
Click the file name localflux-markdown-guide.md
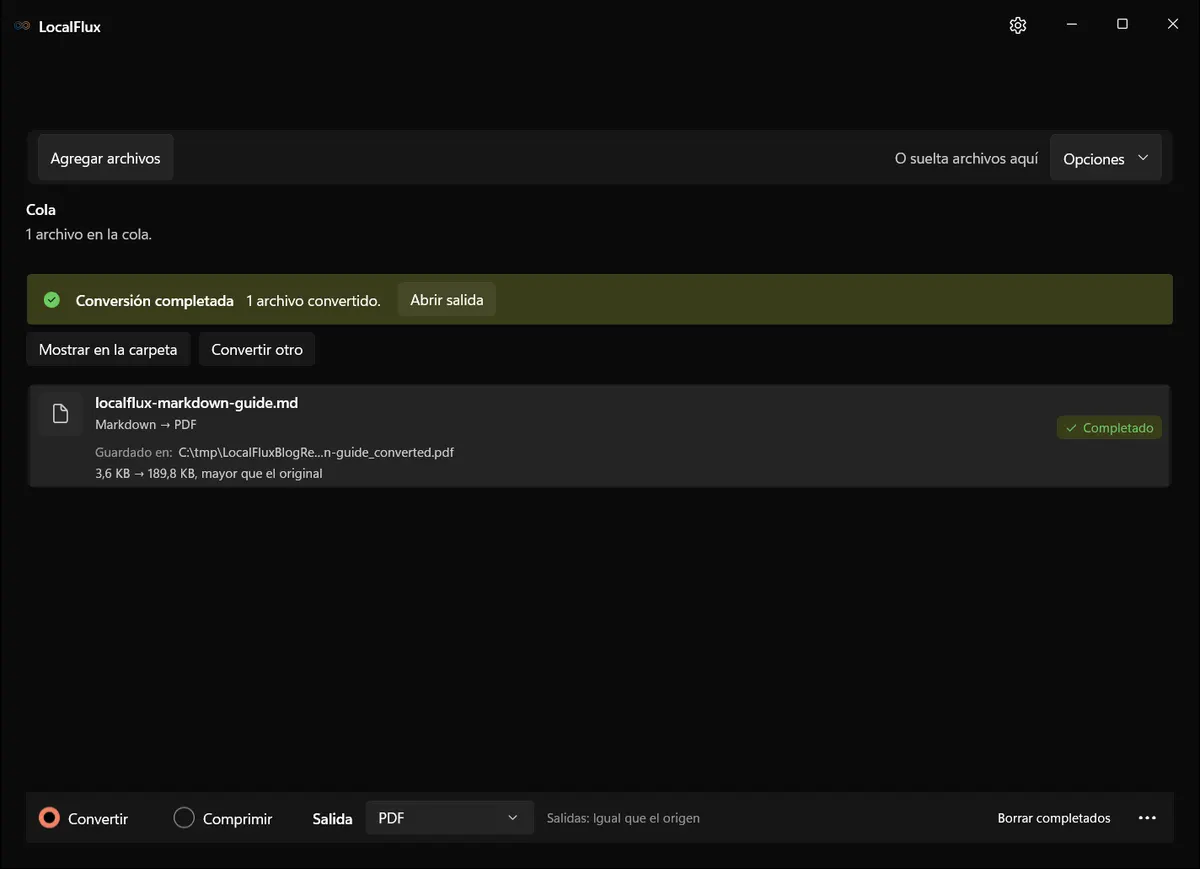coord(197,403)
